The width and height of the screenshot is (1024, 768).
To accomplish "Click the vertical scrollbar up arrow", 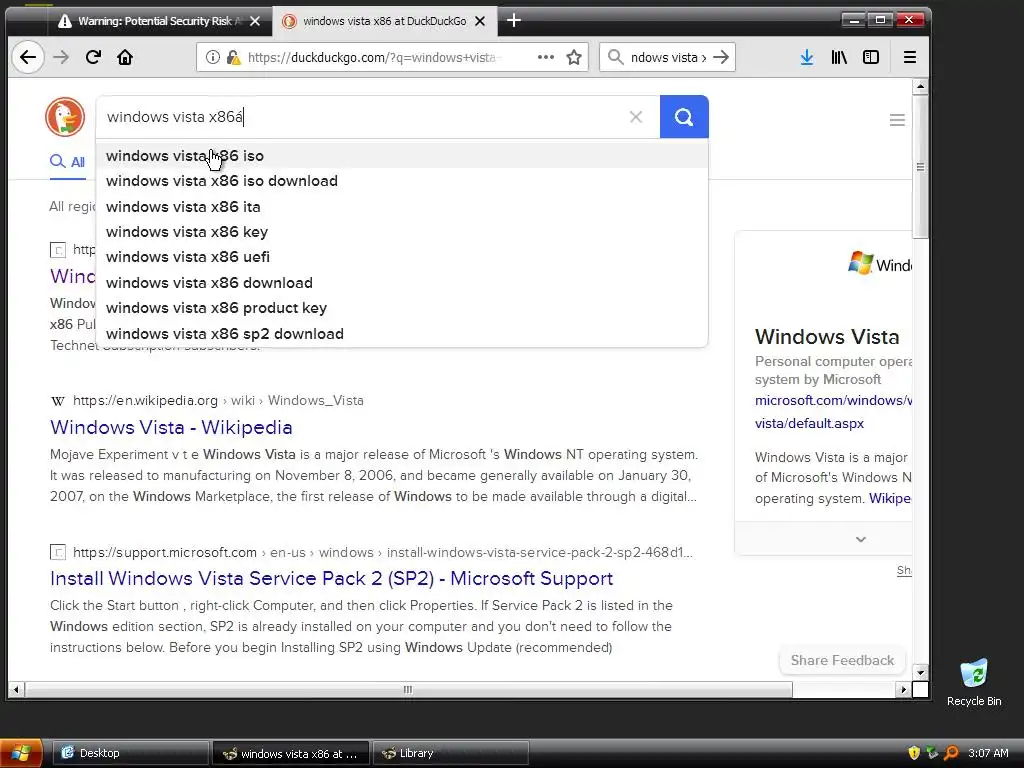I will pos(920,86).
